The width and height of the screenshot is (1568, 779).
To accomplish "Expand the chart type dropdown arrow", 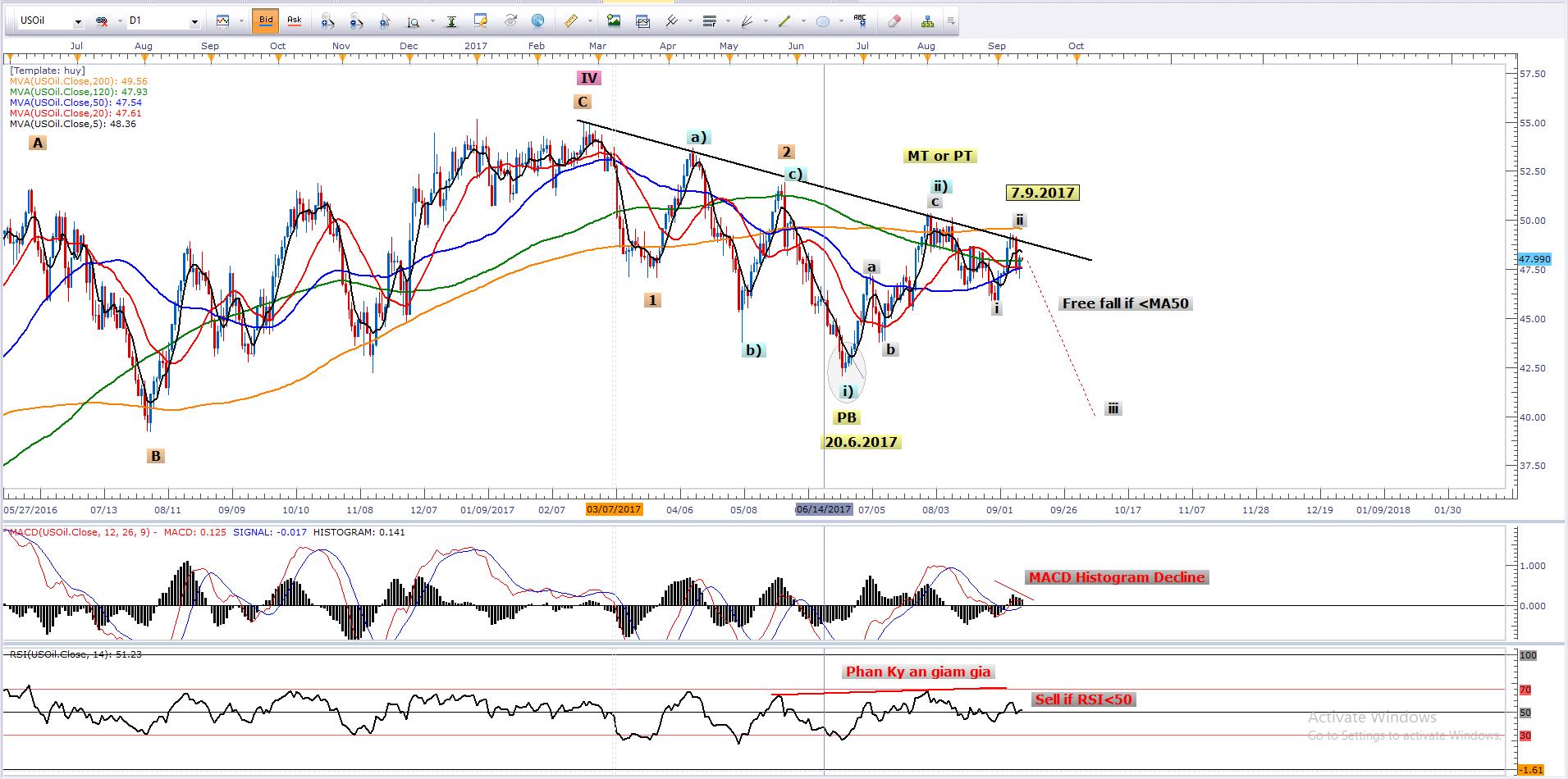I will pos(241,21).
